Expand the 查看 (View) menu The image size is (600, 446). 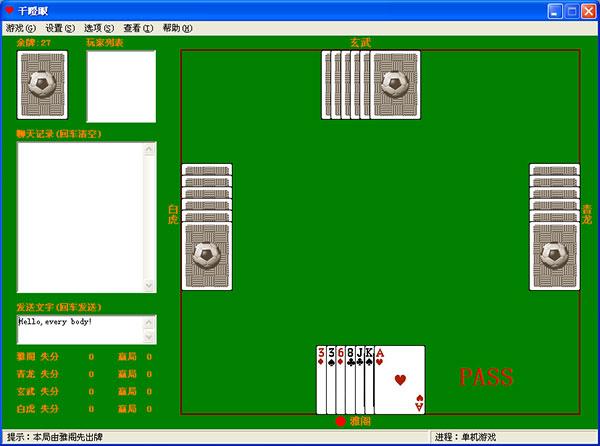click(138, 29)
